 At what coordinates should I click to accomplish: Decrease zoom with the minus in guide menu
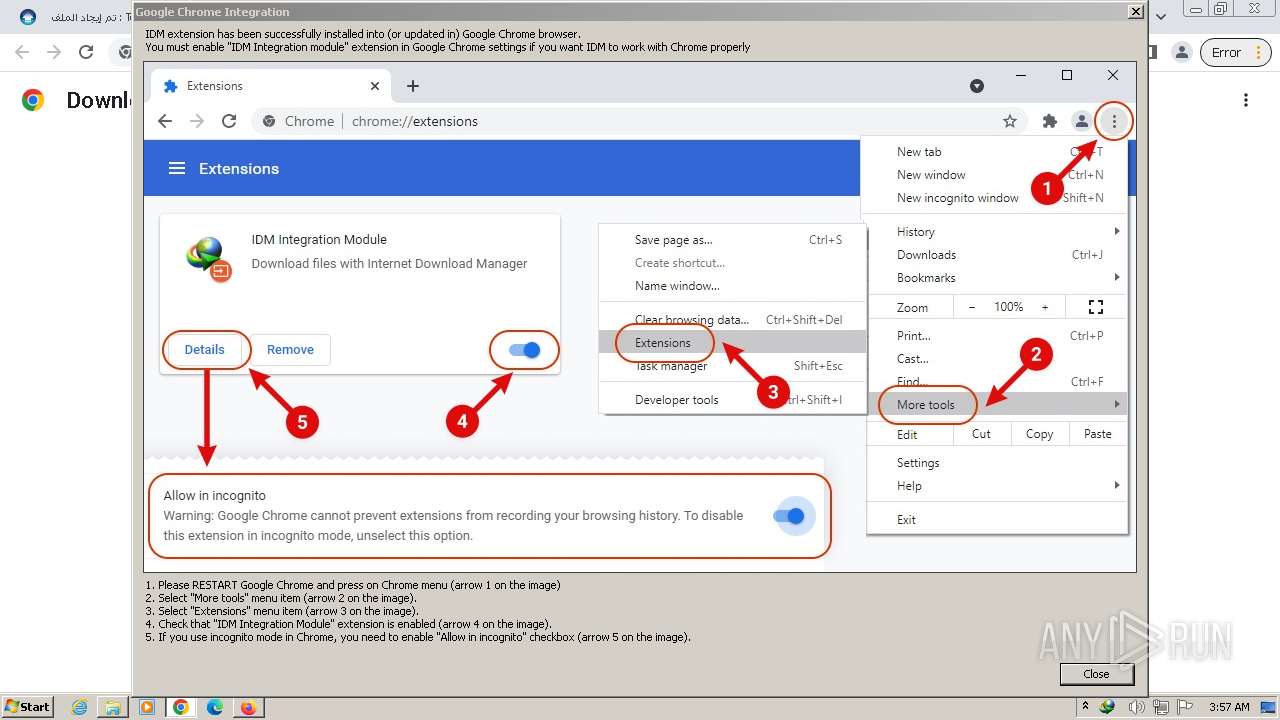(971, 307)
